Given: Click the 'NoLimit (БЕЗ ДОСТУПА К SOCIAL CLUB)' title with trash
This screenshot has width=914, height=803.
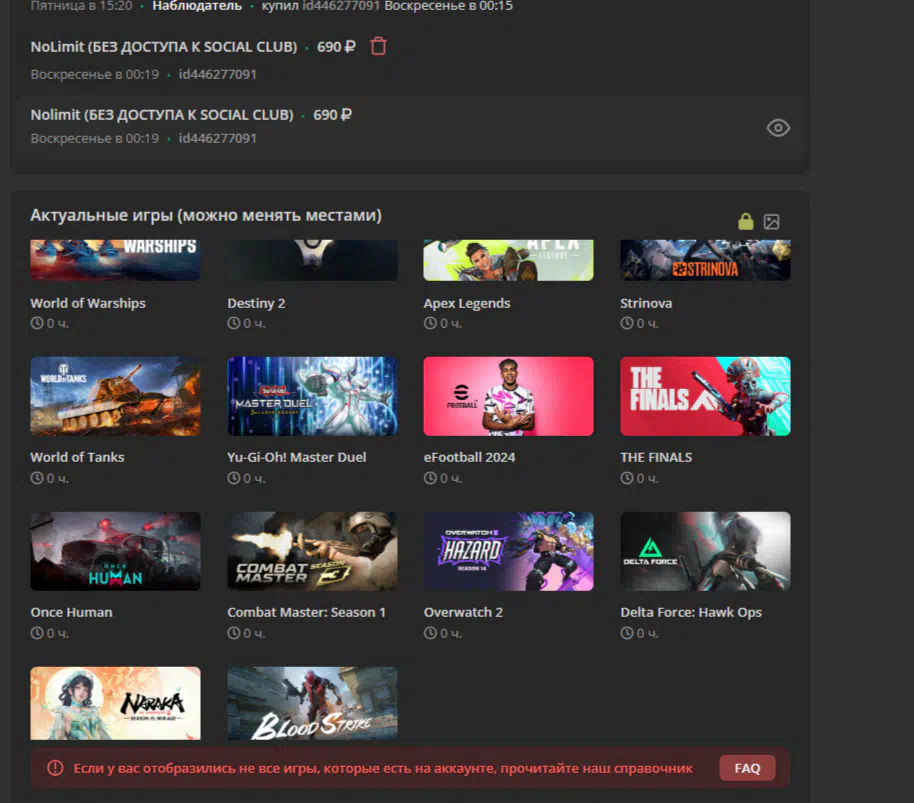Looking at the screenshot, I should point(164,47).
